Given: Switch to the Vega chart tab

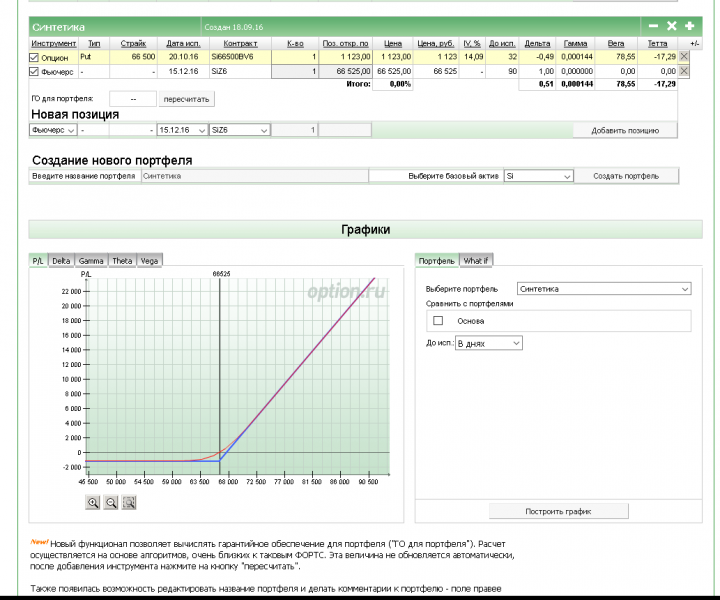Looking at the screenshot, I should point(149,260).
